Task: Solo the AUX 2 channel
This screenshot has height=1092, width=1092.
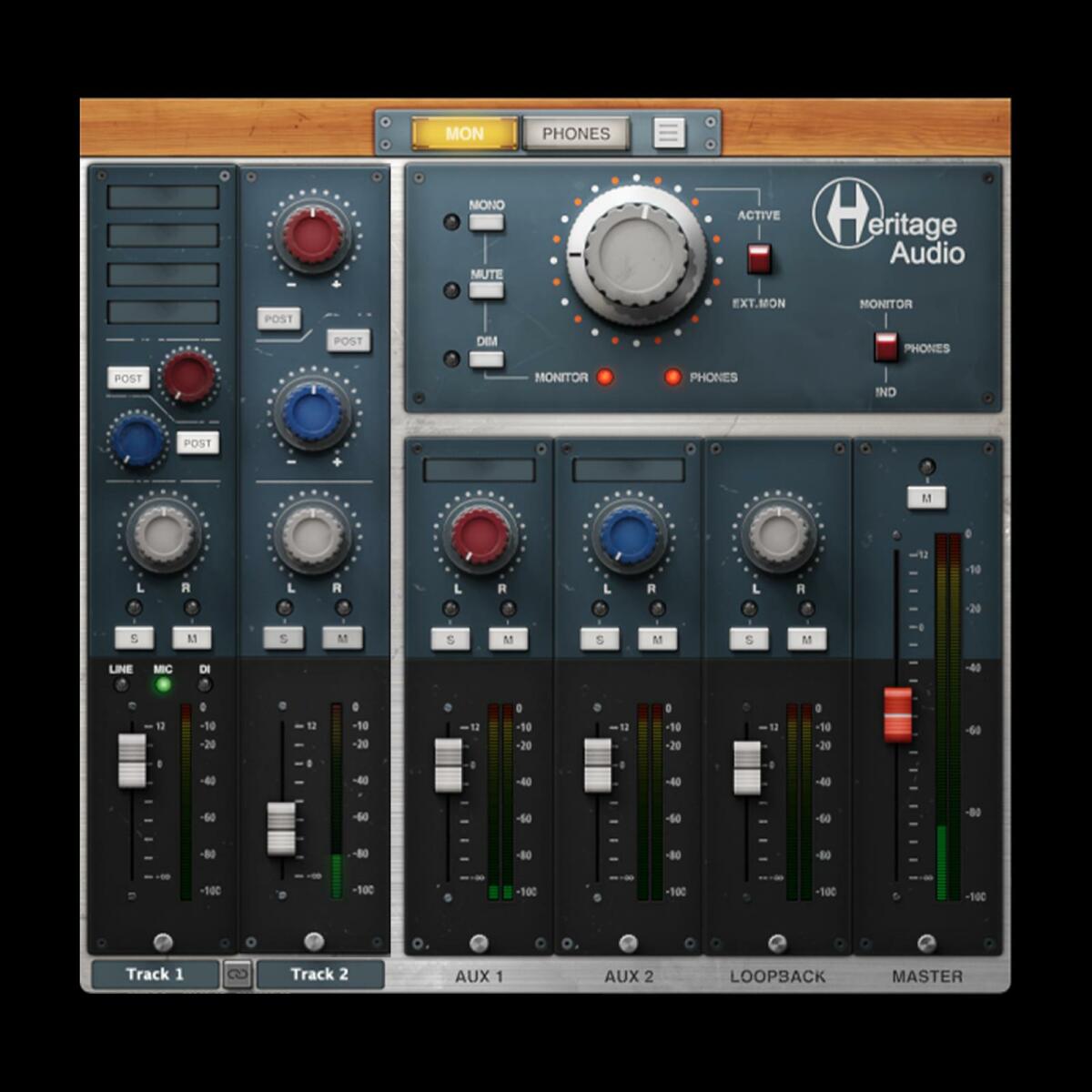Action: pos(600,640)
